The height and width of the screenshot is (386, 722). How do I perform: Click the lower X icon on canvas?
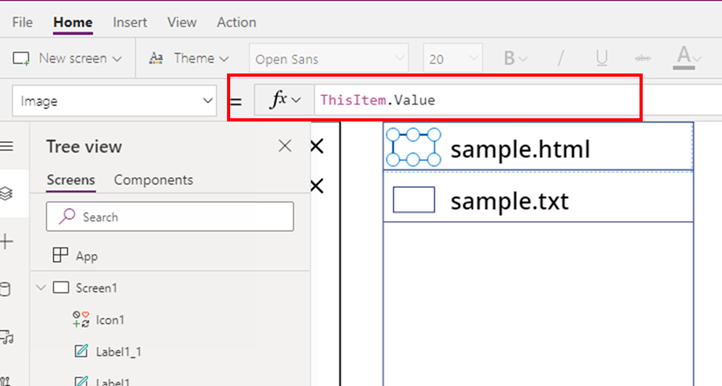point(317,186)
